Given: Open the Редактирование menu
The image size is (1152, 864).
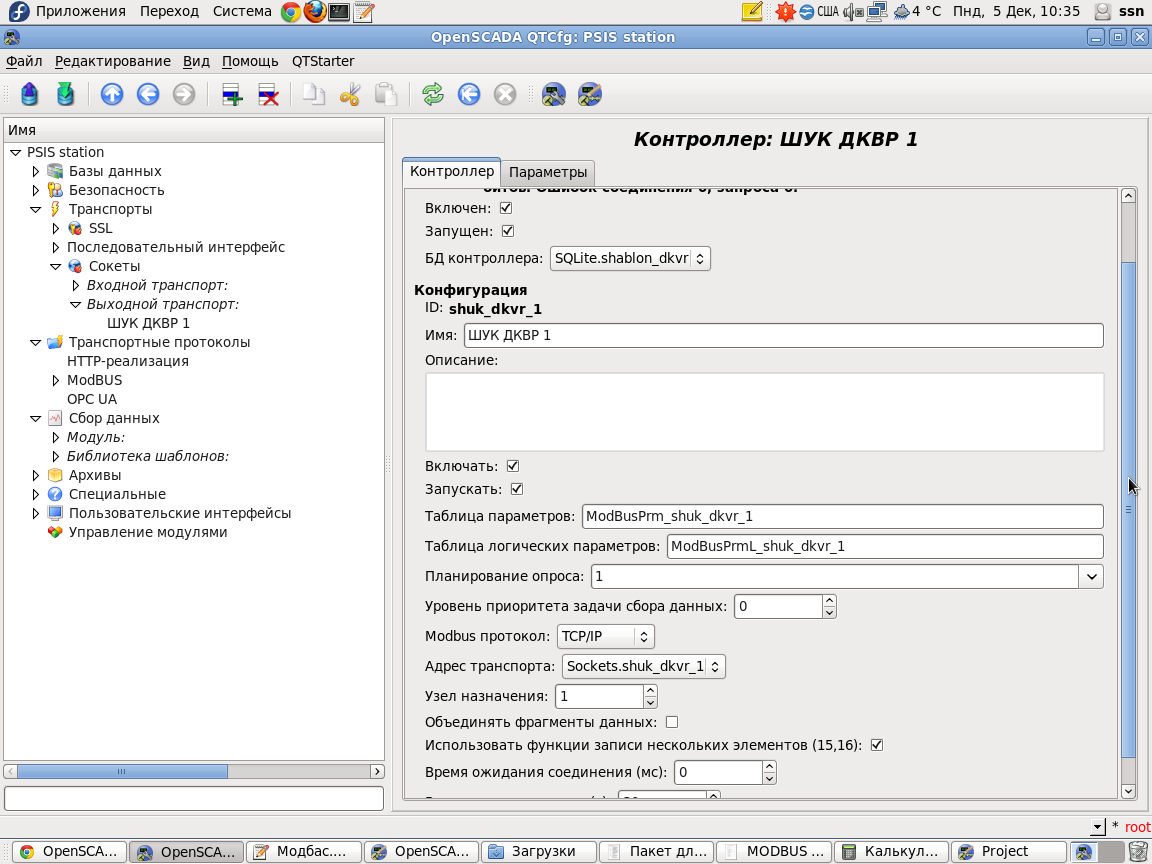Looking at the screenshot, I should (x=112, y=61).
